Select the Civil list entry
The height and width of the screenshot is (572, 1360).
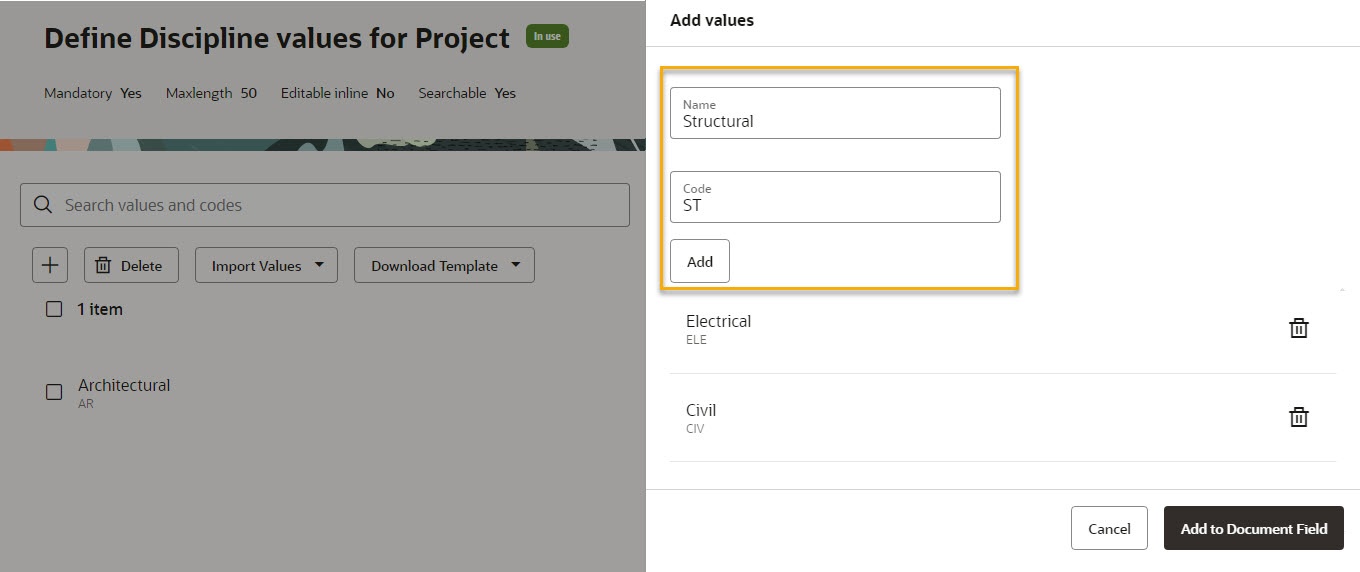(x=1002, y=418)
